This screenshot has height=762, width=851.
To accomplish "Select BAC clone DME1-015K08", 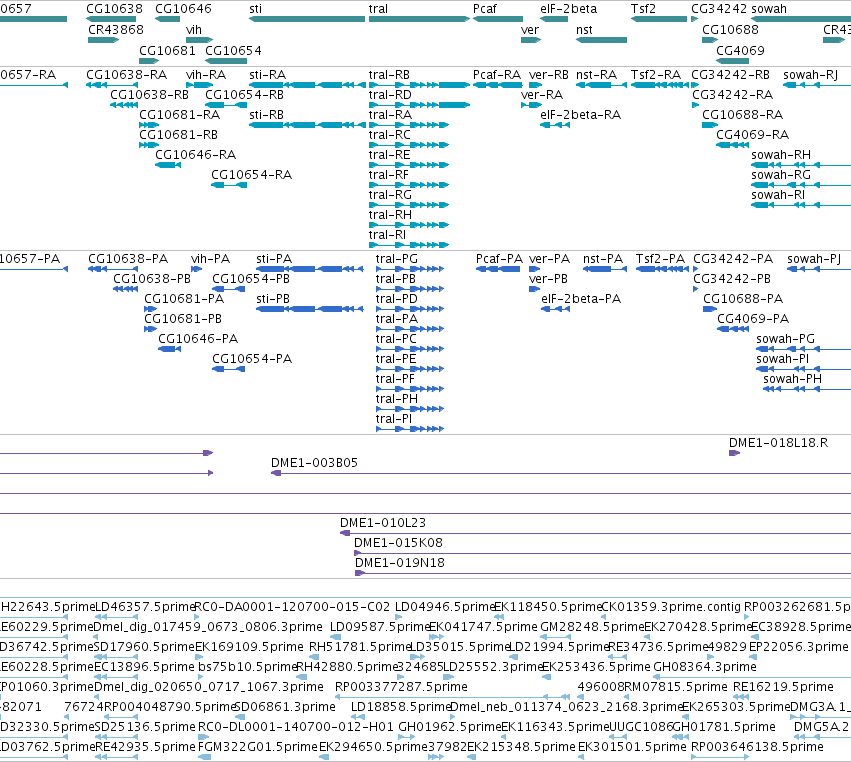I will point(602,554).
